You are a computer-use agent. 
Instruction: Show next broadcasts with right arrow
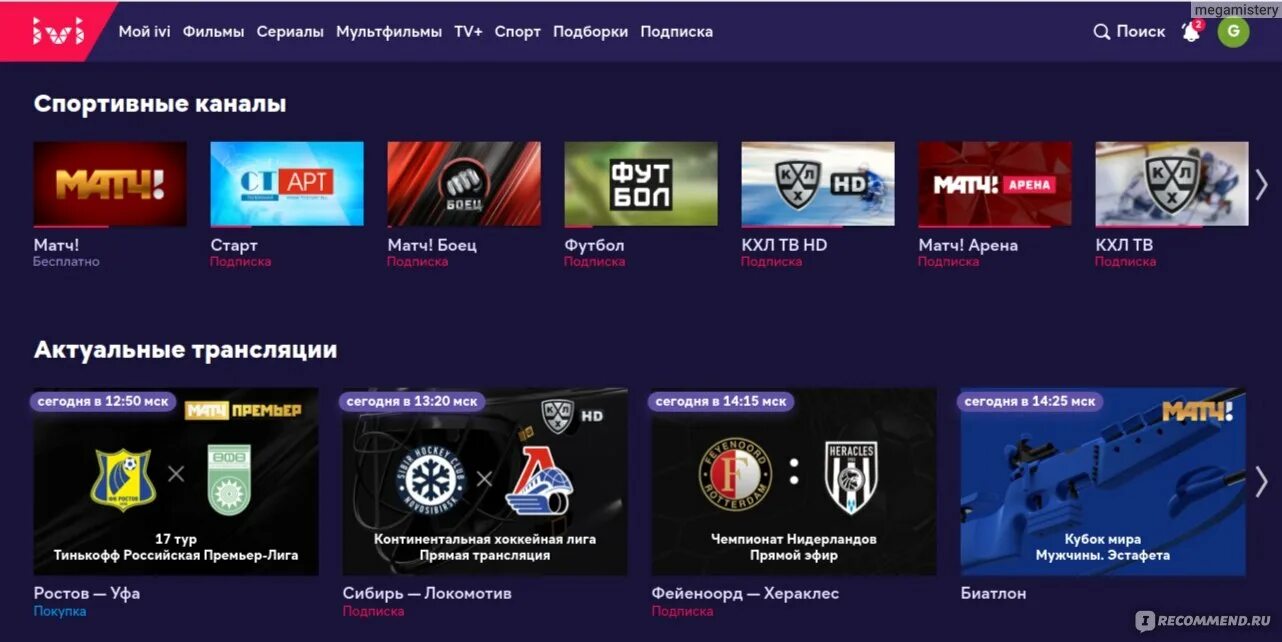[1261, 481]
